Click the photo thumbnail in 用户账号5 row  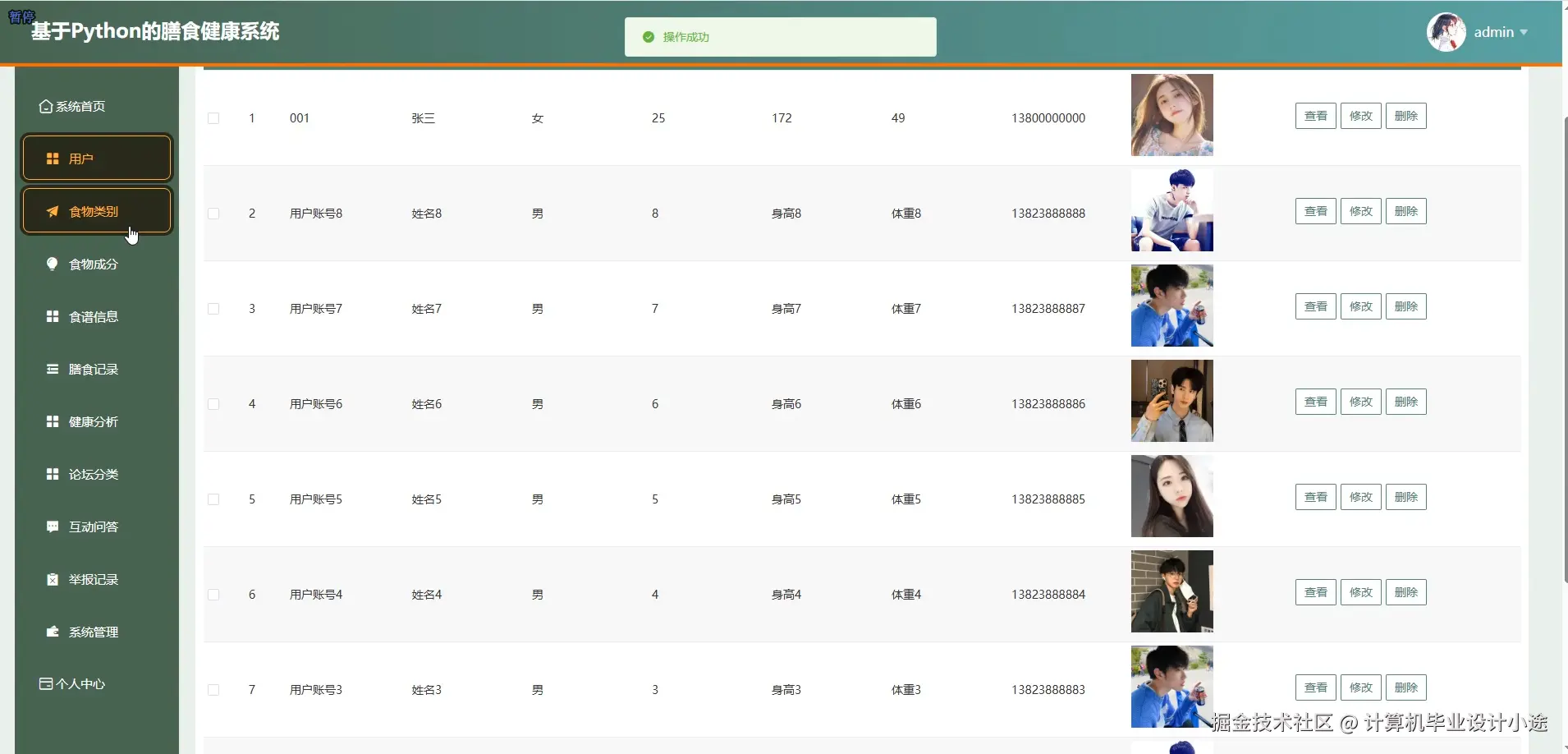click(1172, 496)
